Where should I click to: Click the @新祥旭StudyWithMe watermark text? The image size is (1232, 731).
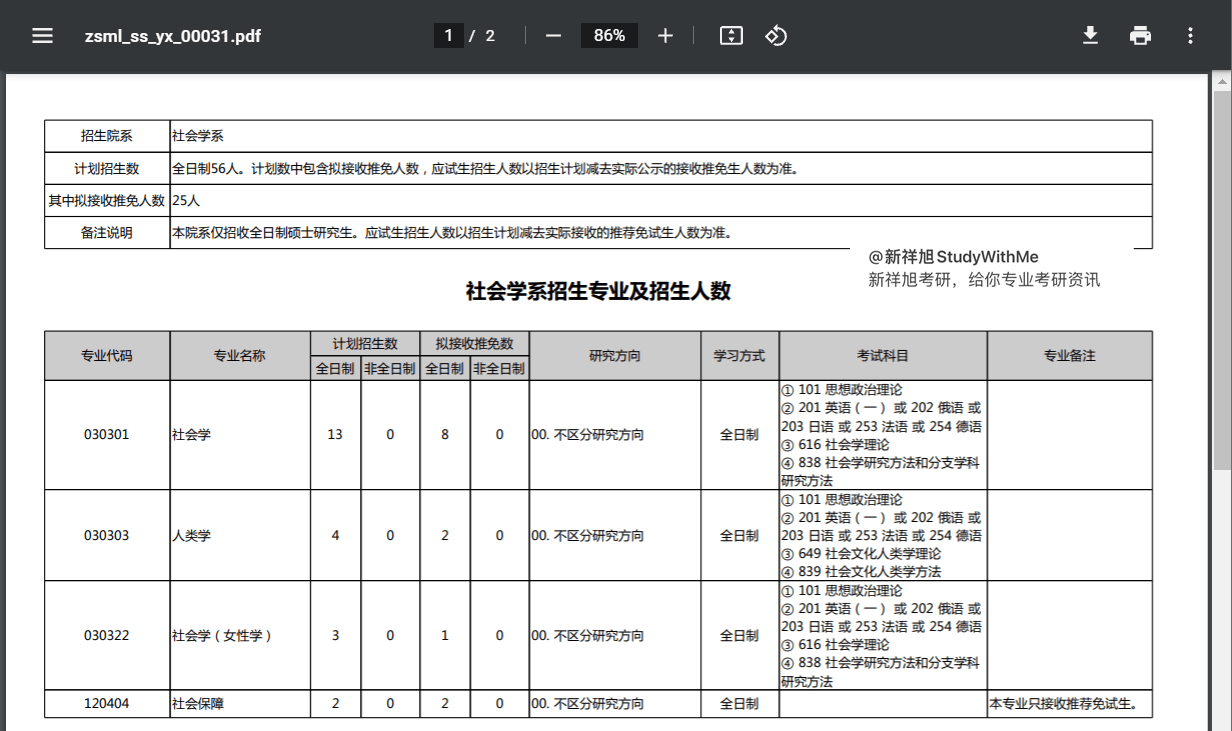tap(953, 257)
